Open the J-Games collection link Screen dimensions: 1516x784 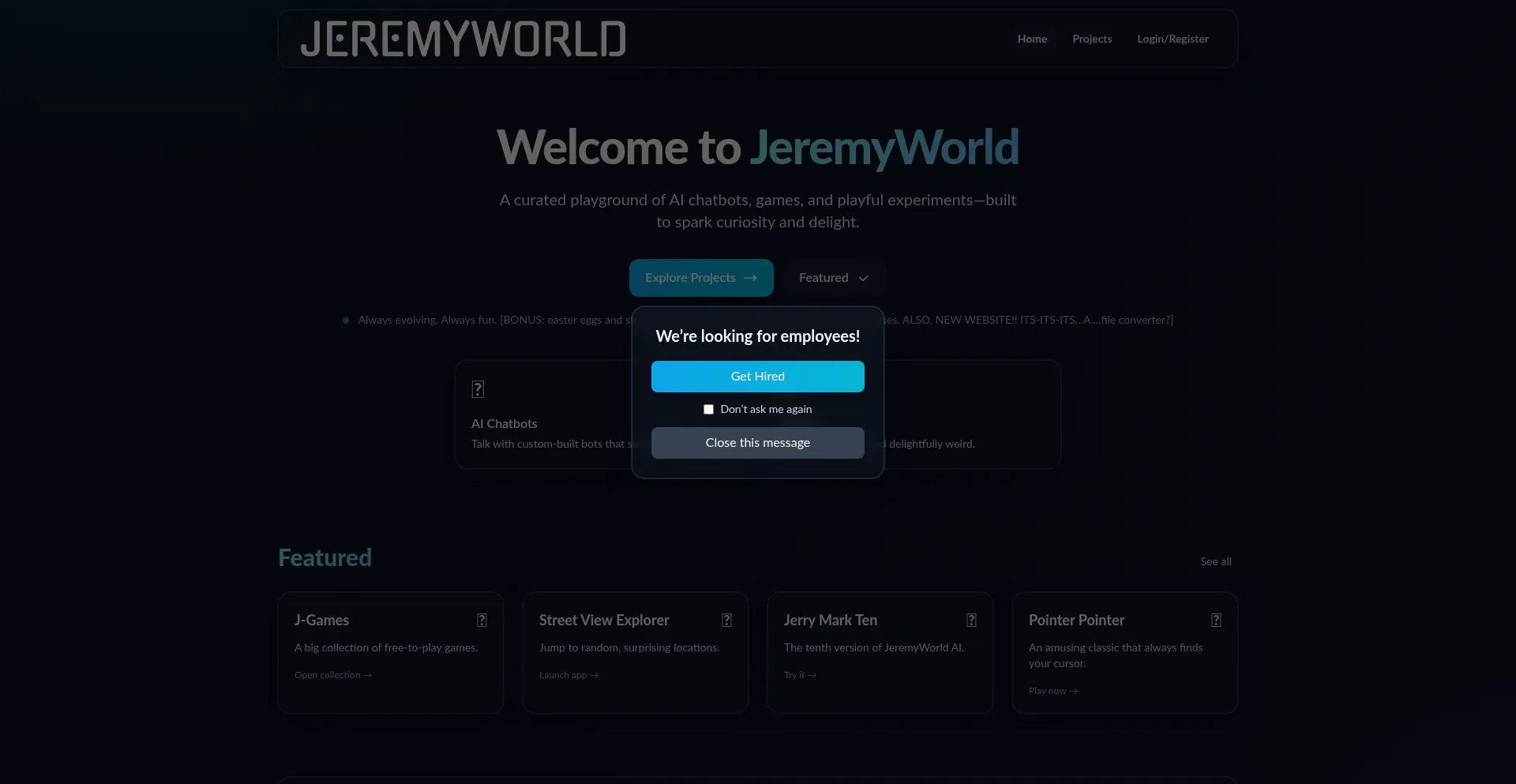tap(332, 675)
